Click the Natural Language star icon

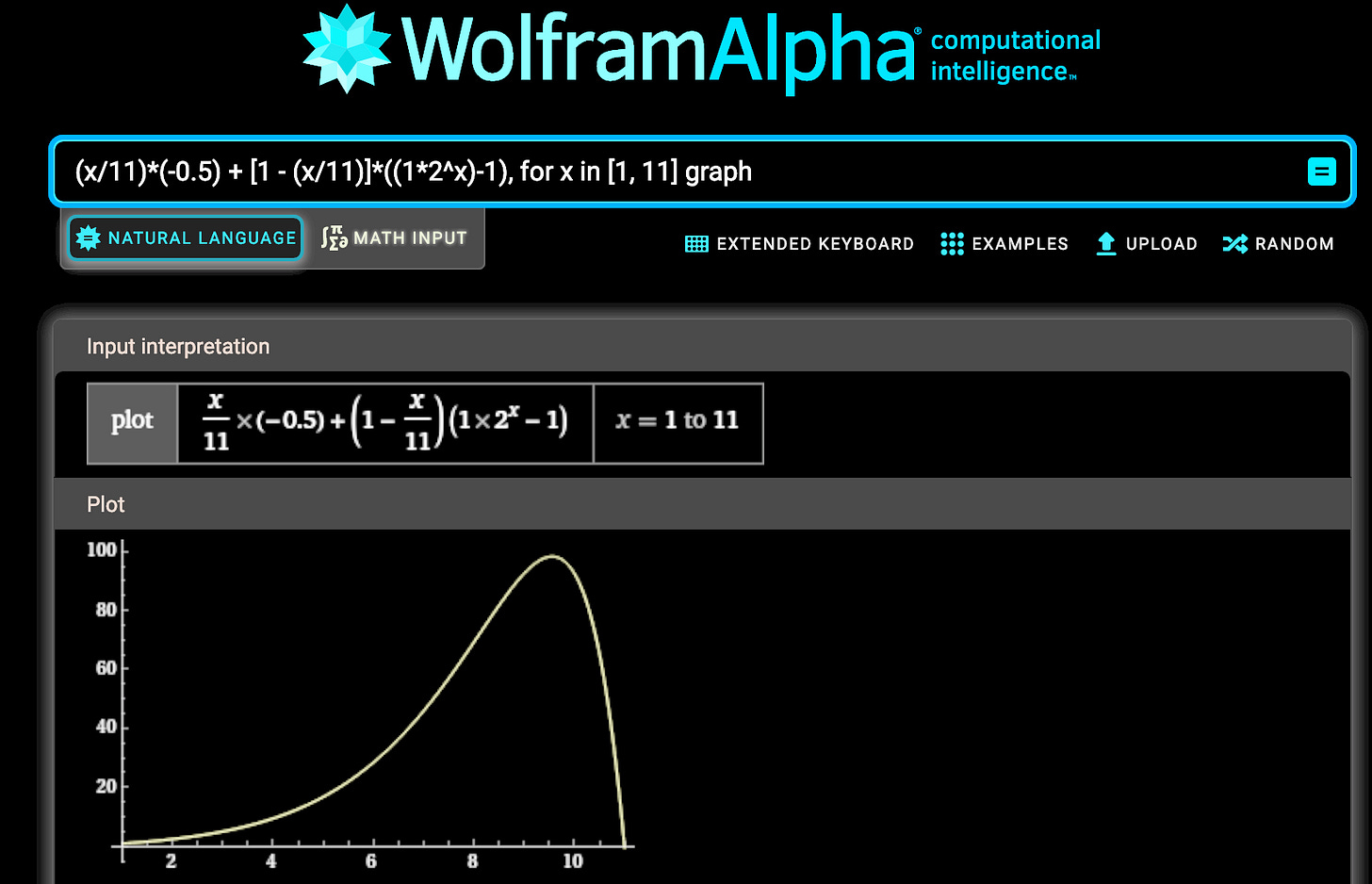pos(88,238)
